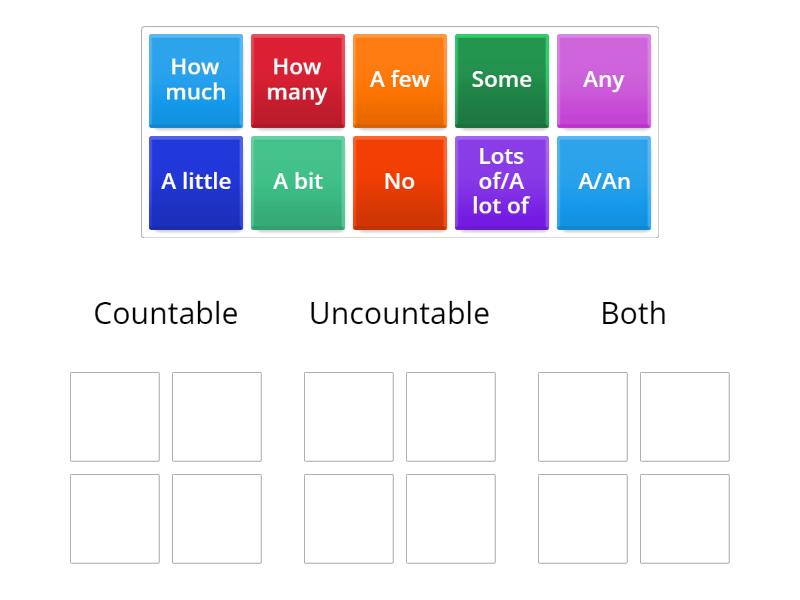Select the purple "Any" tile
This screenshot has height=600, width=800.
pyautogui.click(x=603, y=80)
